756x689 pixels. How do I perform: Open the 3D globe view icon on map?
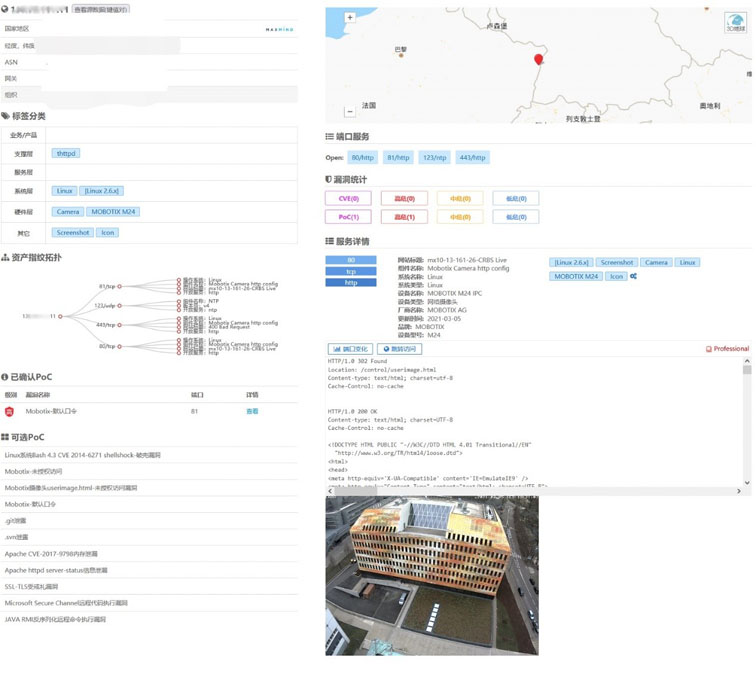point(736,22)
